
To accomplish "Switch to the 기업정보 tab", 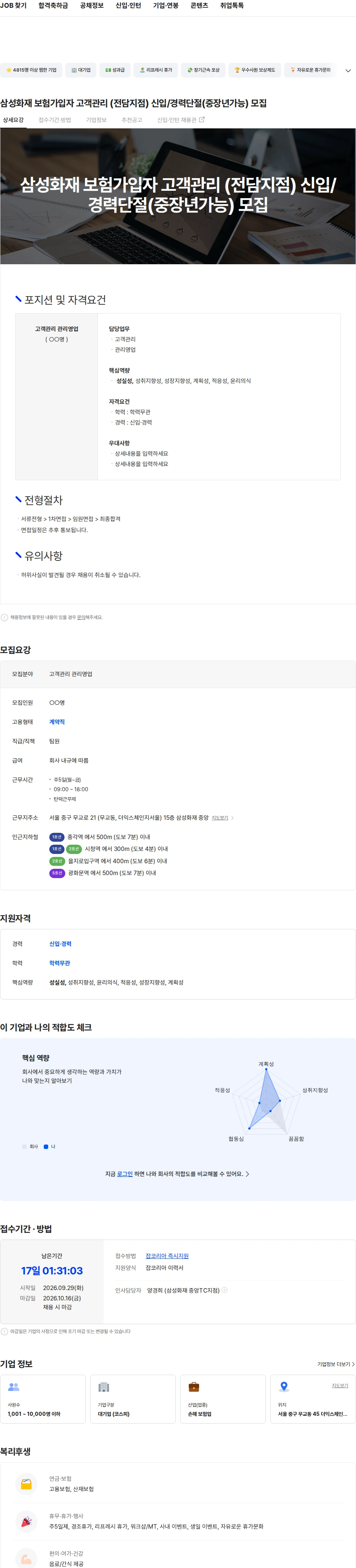I will point(96,120).
